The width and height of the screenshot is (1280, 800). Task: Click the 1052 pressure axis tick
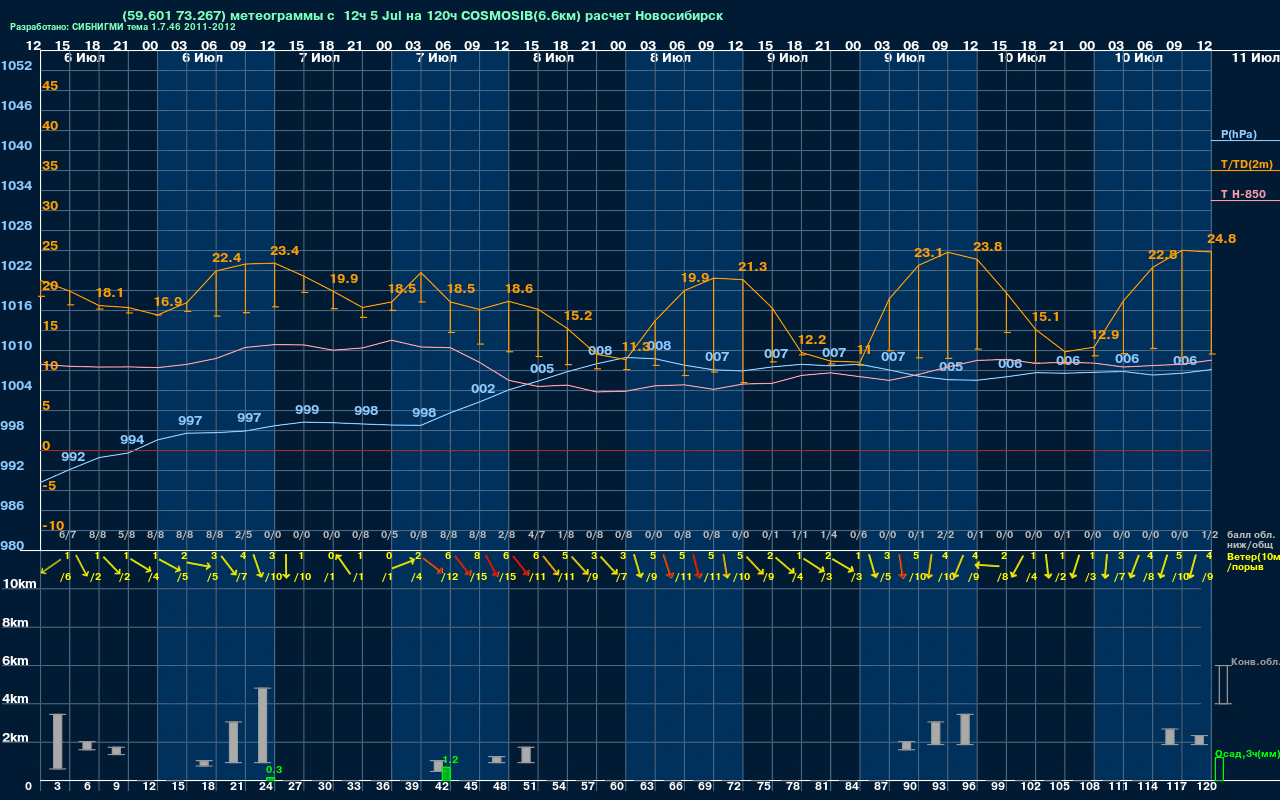[16, 66]
